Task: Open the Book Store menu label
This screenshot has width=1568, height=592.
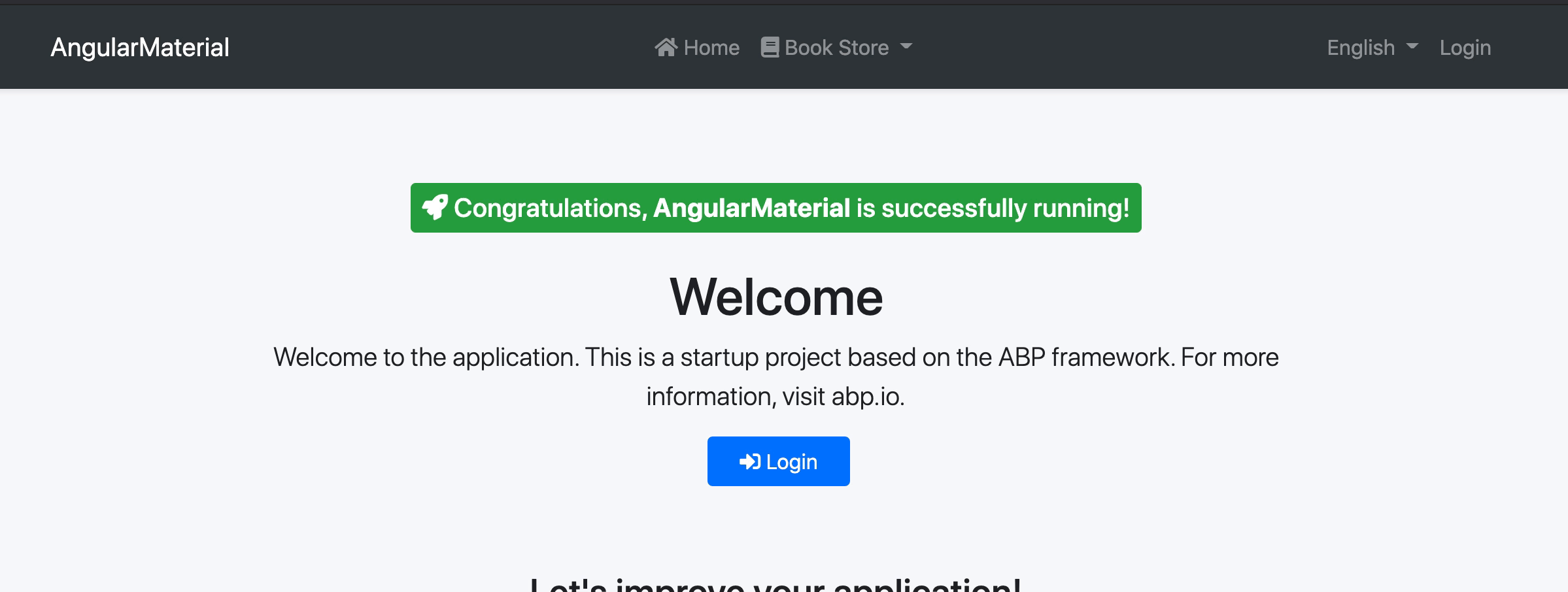Action: [836, 48]
